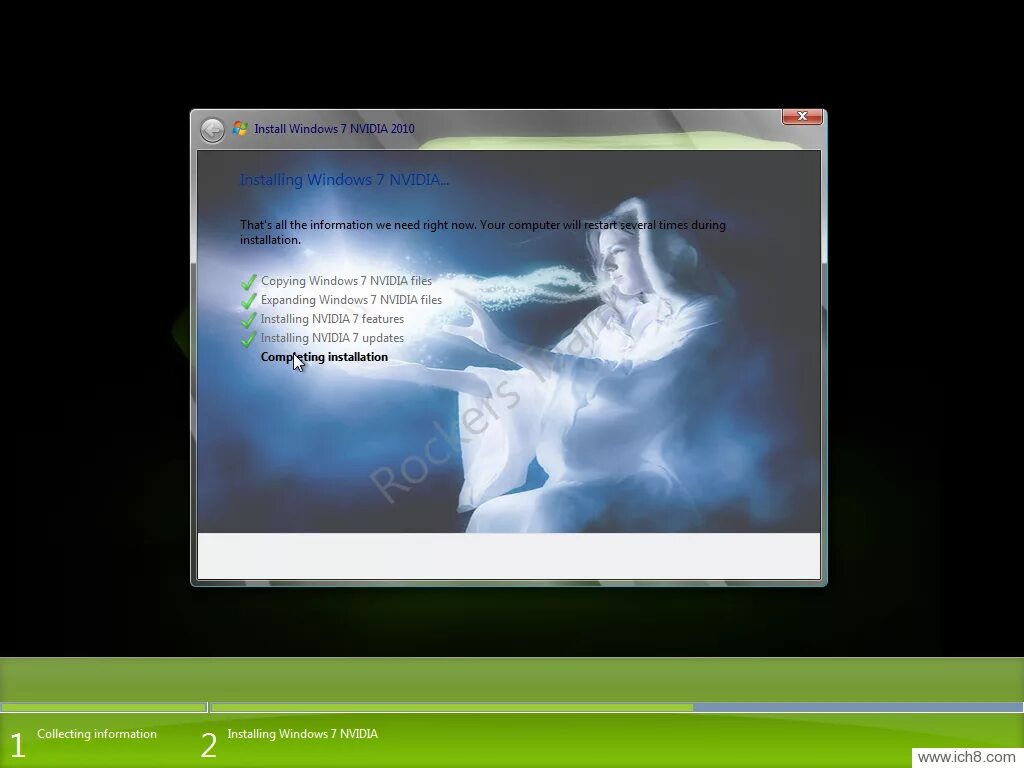Select the Copying Windows 7 NVIDIA files entry
Screen dimensions: 1024x768
pos(346,281)
